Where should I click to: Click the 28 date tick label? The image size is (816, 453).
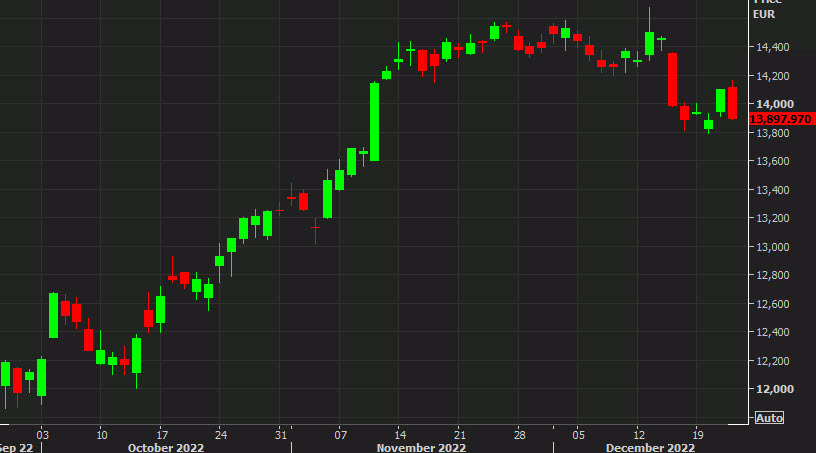click(519, 435)
